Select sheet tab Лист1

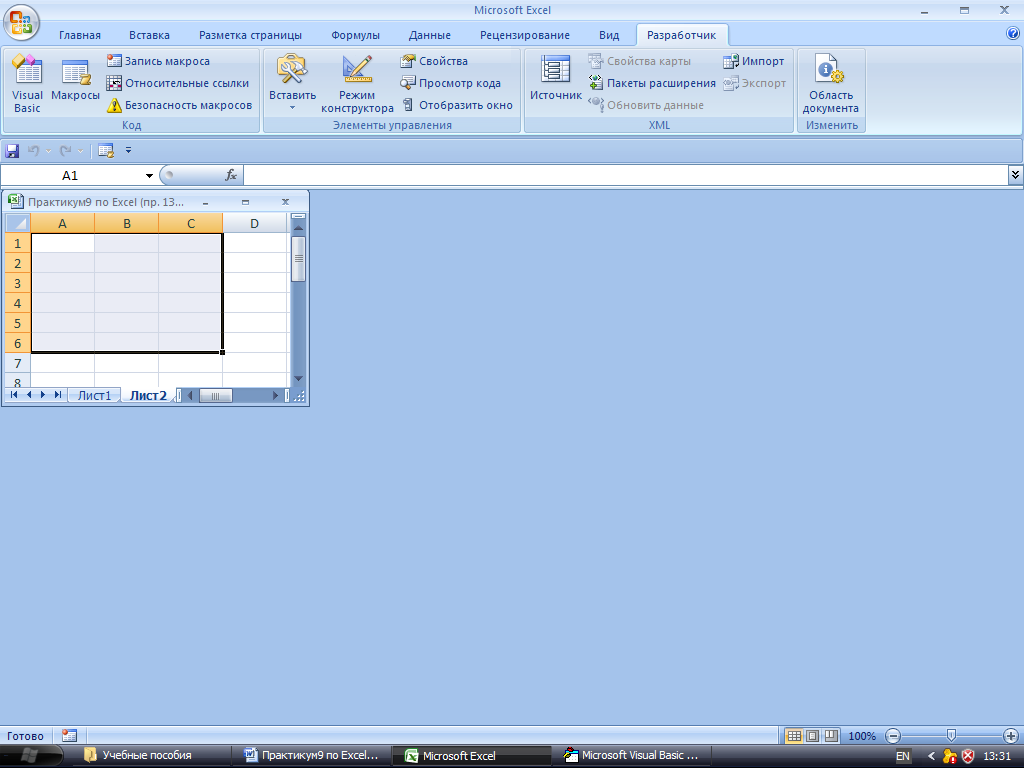click(94, 395)
